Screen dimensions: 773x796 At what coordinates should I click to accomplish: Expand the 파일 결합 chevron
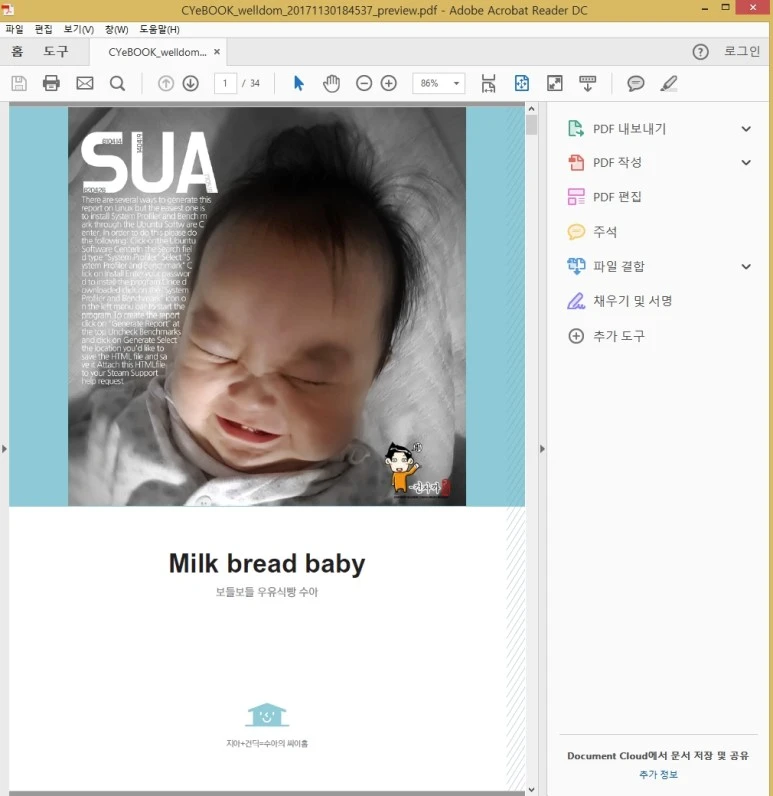click(746, 267)
